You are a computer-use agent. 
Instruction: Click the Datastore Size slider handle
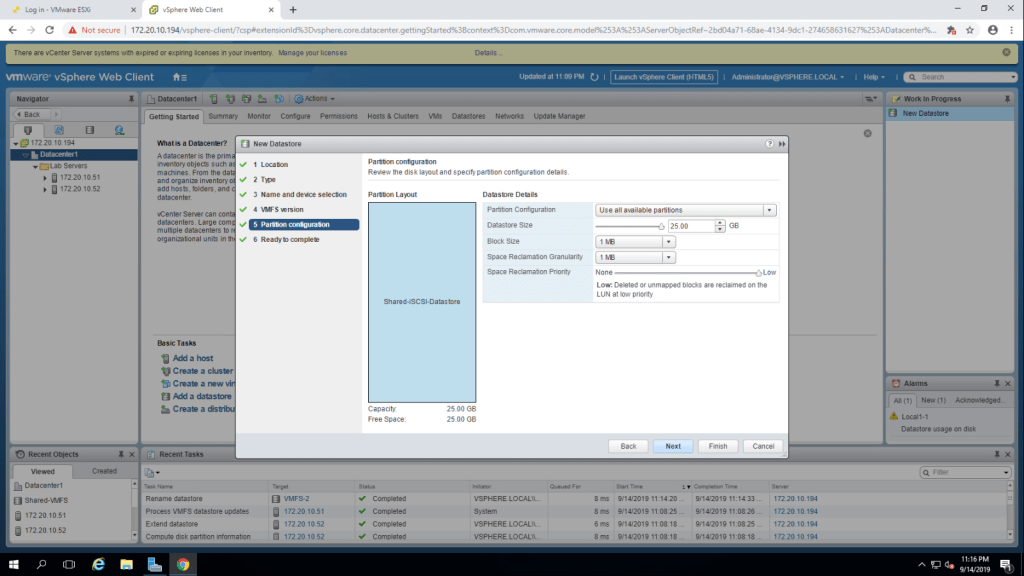coord(662,226)
